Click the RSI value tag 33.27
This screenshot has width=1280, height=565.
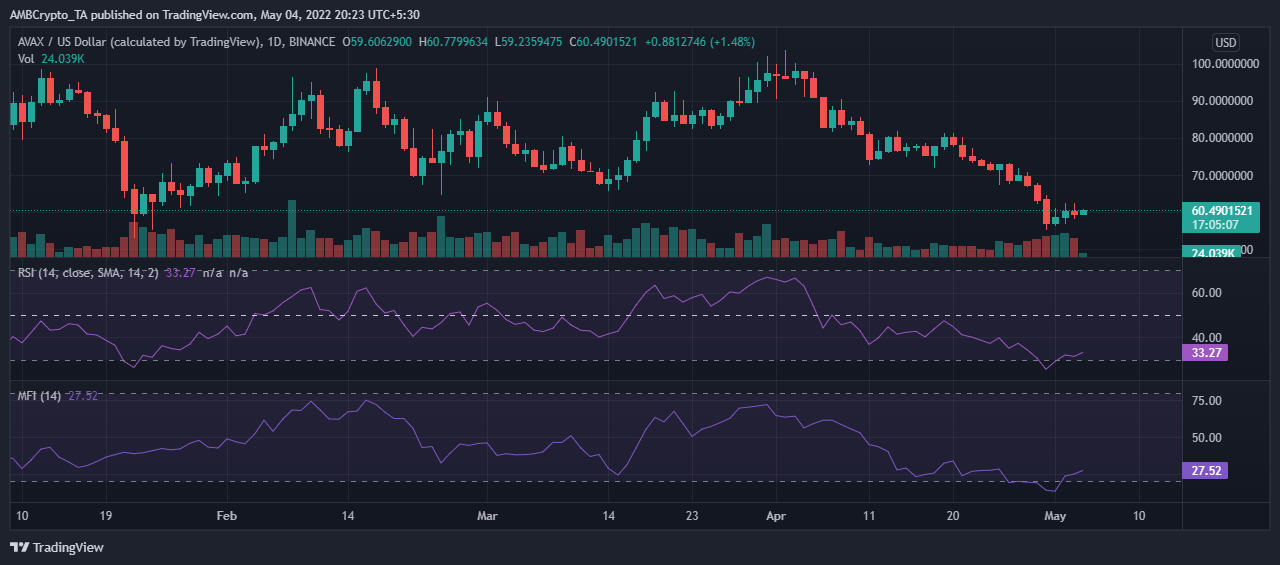click(x=1205, y=352)
